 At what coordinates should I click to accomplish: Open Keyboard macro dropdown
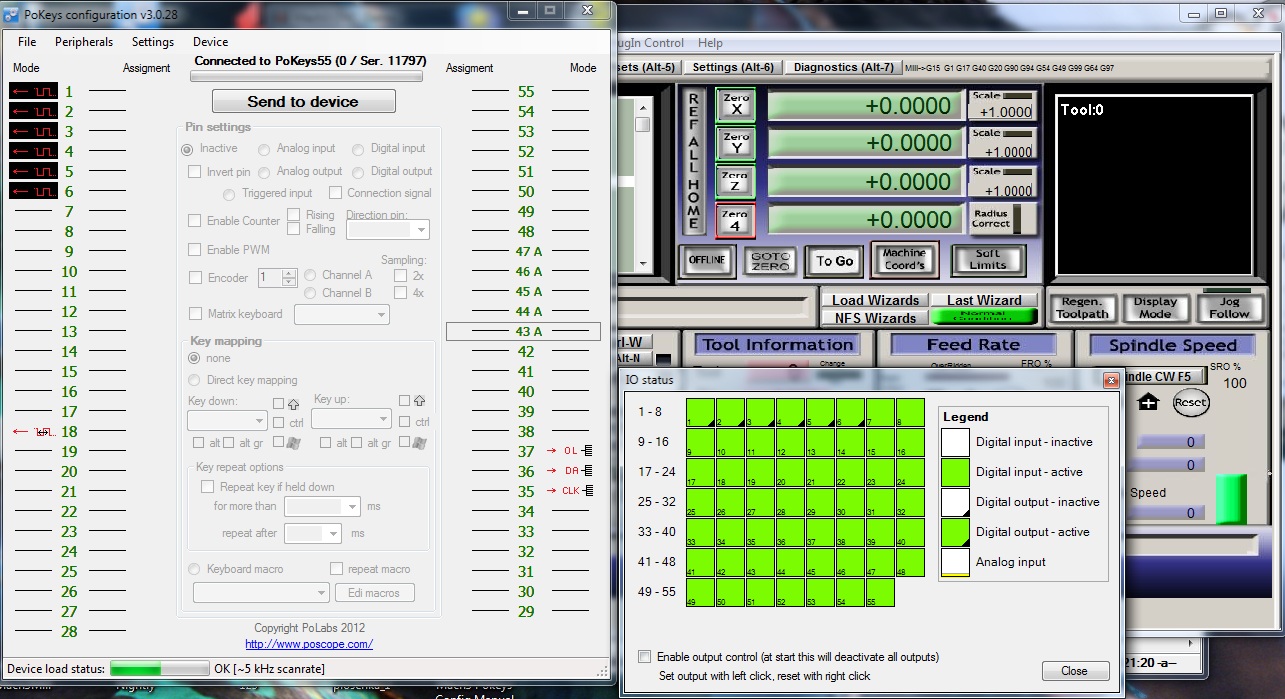click(261, 593)
